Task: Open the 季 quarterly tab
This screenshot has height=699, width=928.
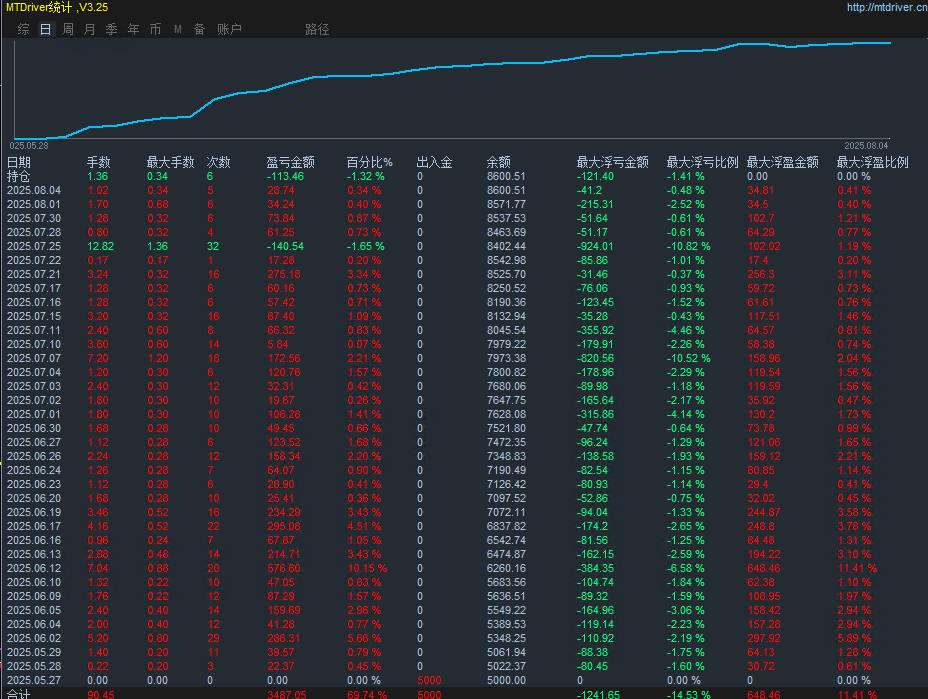Action: pyautogui.click(x=111, y=29)
